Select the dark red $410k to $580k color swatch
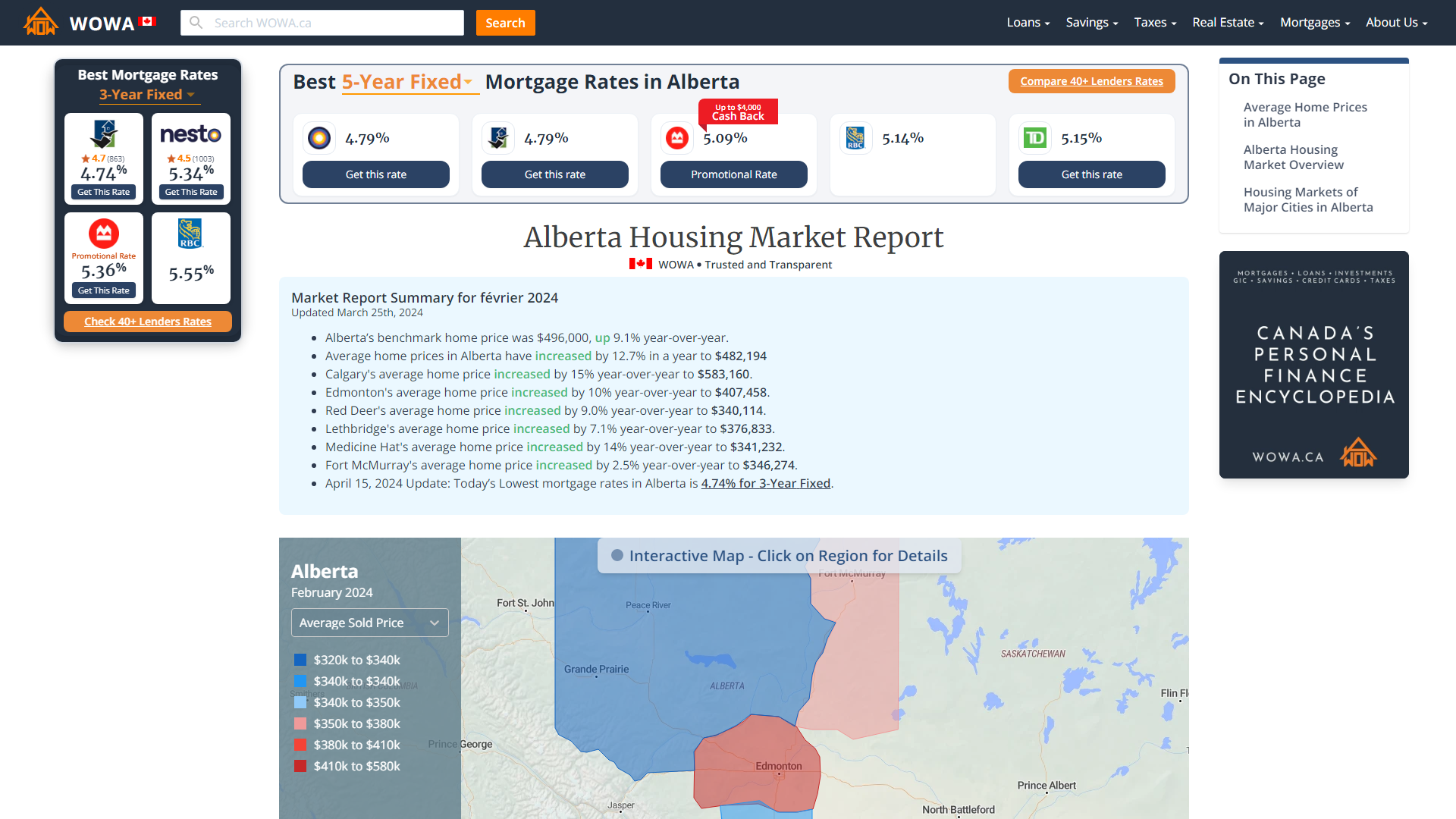Screen dimensions: 1456x819 [x=300, y=764]
